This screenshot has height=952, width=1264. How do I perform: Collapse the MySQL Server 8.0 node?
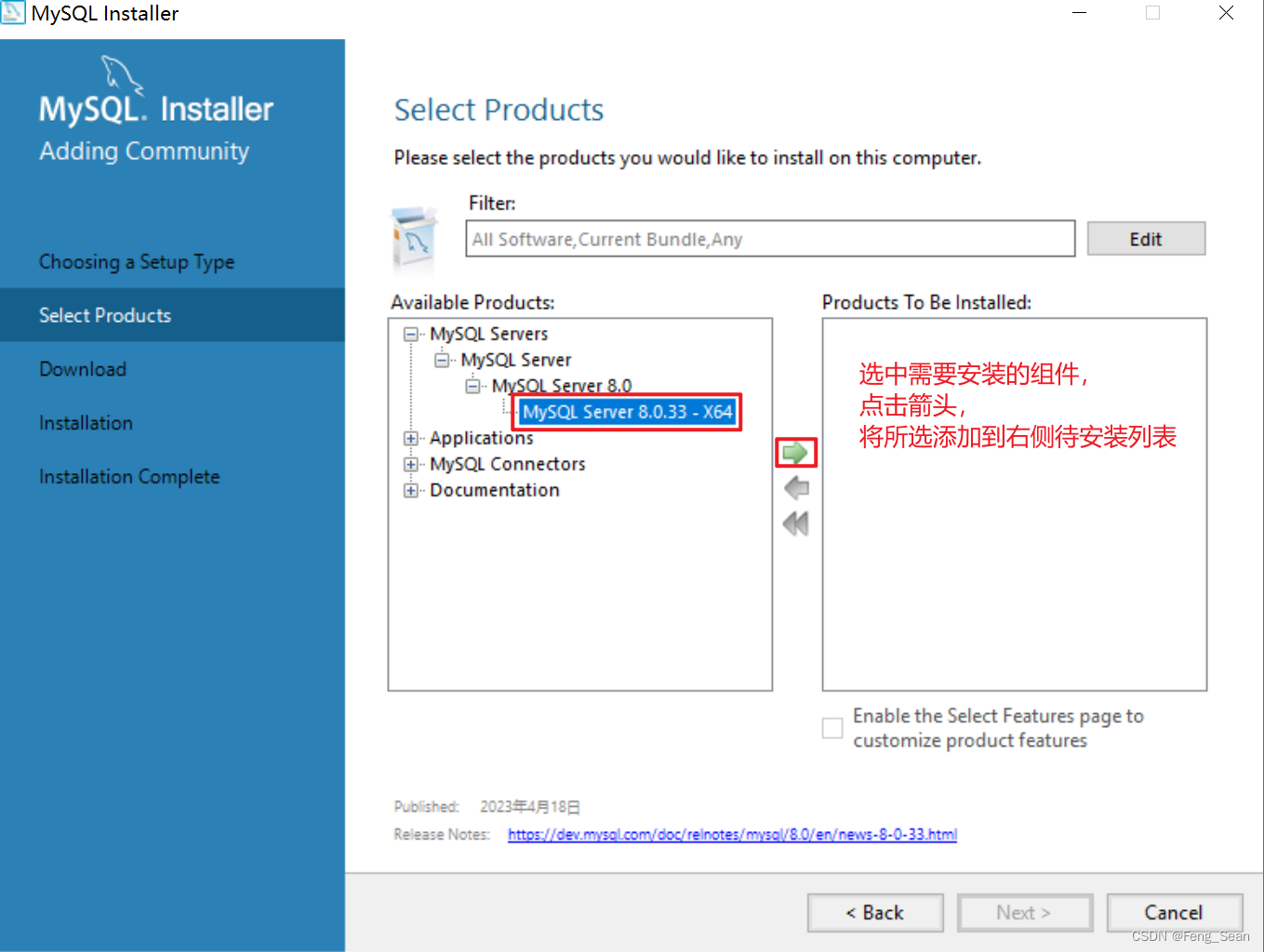point(472,386)
